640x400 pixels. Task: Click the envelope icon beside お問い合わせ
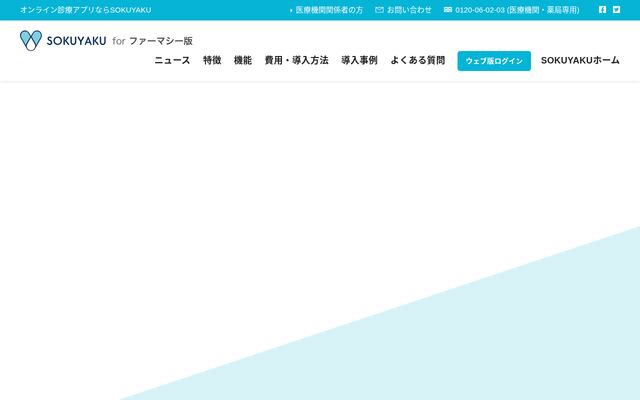pos(379,10)
